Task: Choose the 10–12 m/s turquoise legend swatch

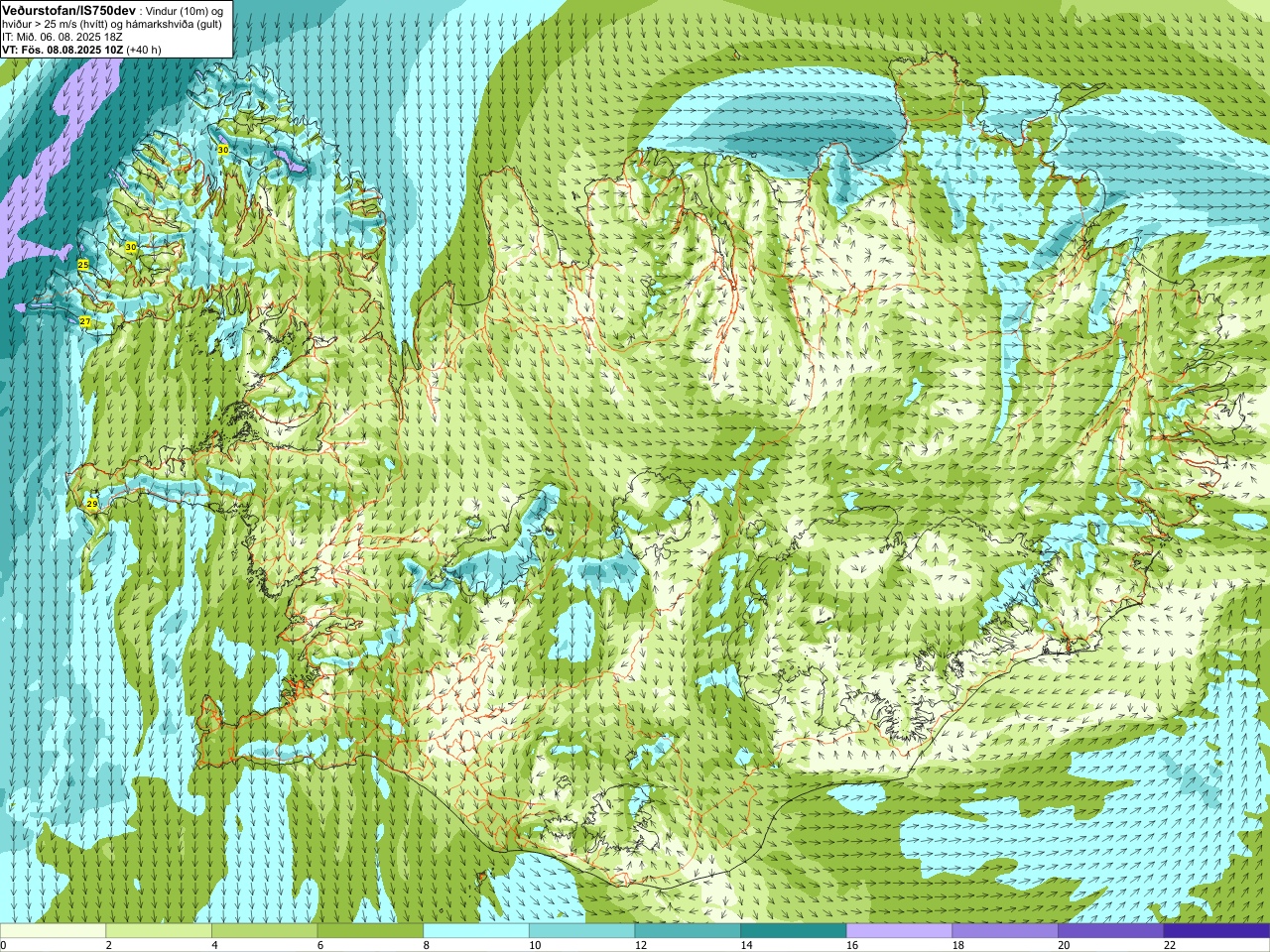Action: (x=581, y=931)
